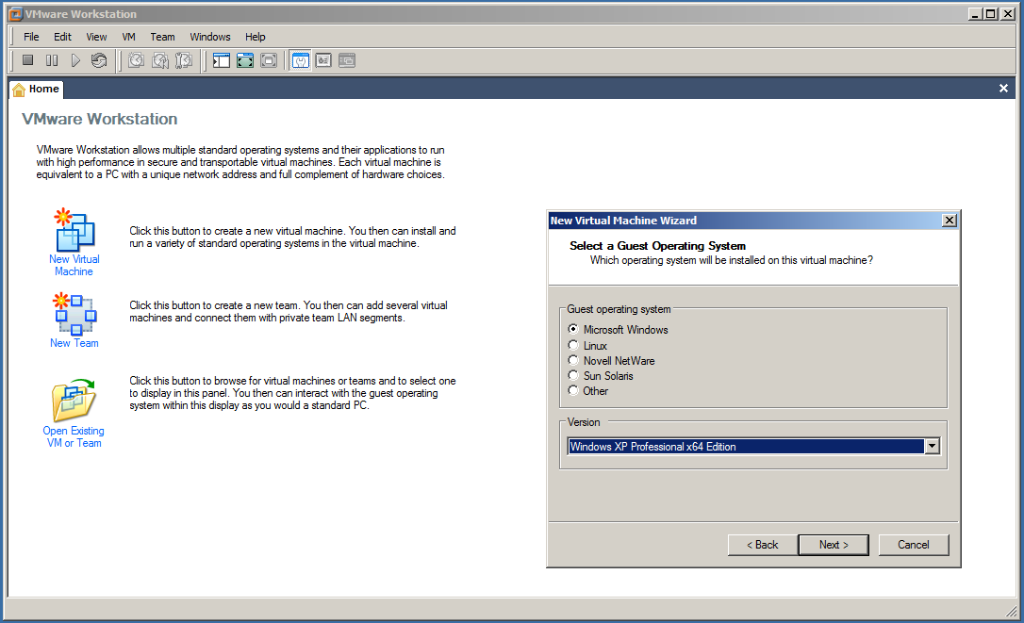The height and width of the screenshot is (623, 1024).
Task: Open the VM menu
Action: [x=129, y=37]
